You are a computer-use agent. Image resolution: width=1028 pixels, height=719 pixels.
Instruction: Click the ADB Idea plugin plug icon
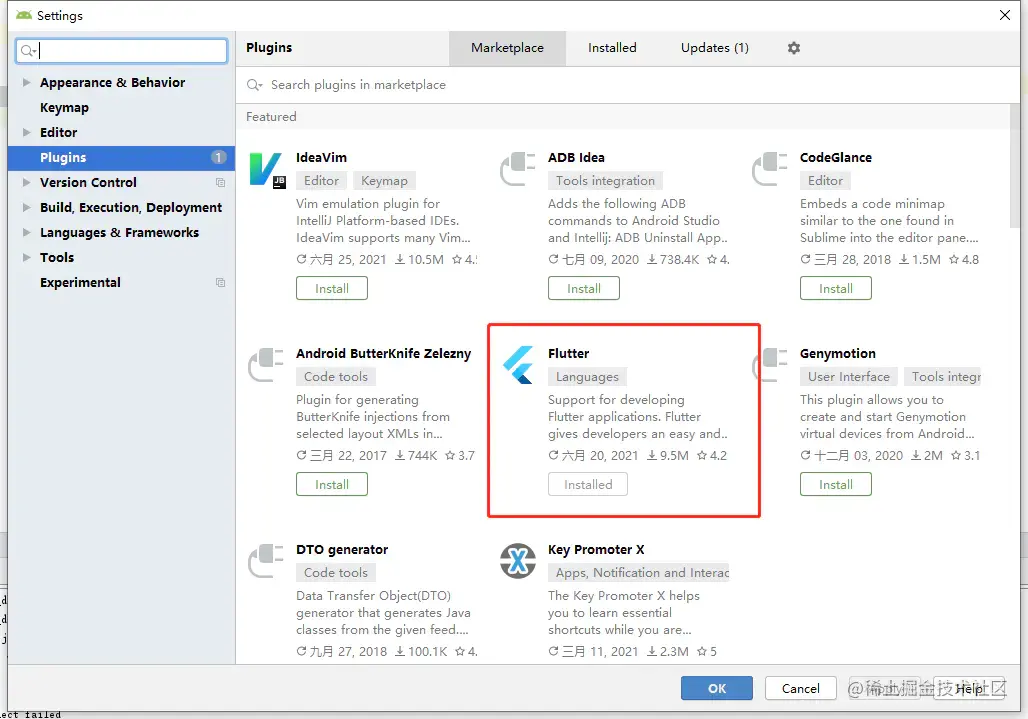click(x=517, y=168)
